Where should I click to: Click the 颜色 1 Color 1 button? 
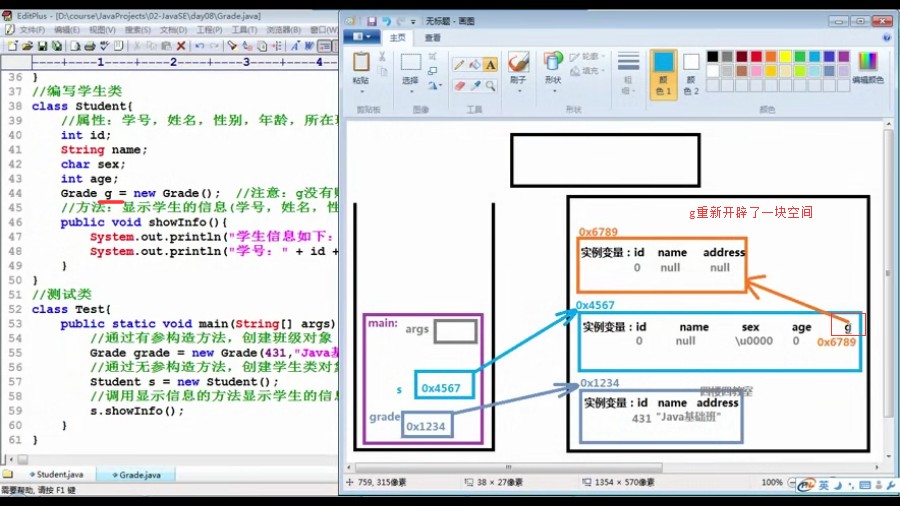(x=663, y=75)
